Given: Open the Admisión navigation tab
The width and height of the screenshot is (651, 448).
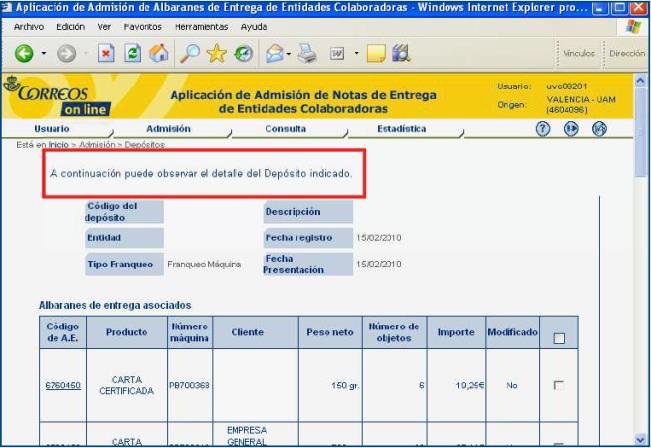Looking at the screenshot, I should pos(168,129).
